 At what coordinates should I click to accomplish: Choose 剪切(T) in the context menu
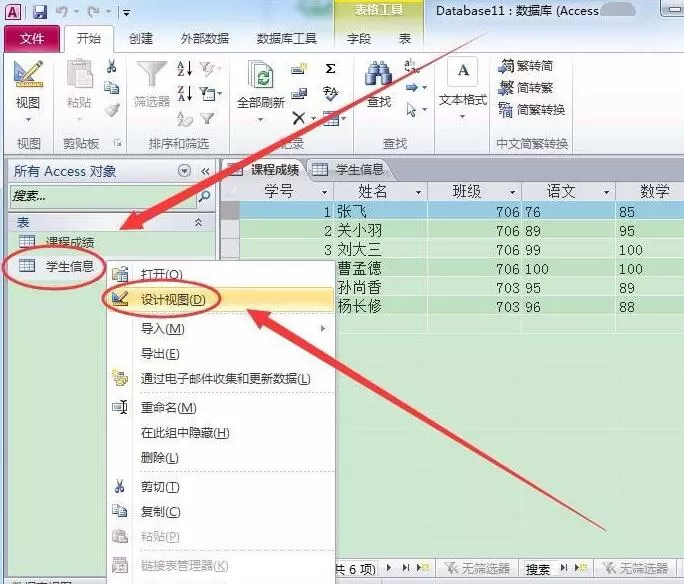click(x=222, y=487)
